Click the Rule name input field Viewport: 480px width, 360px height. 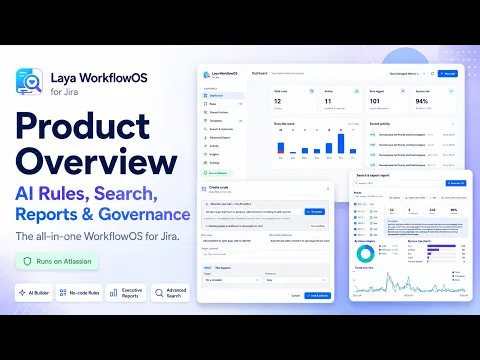tap(234, 241)
